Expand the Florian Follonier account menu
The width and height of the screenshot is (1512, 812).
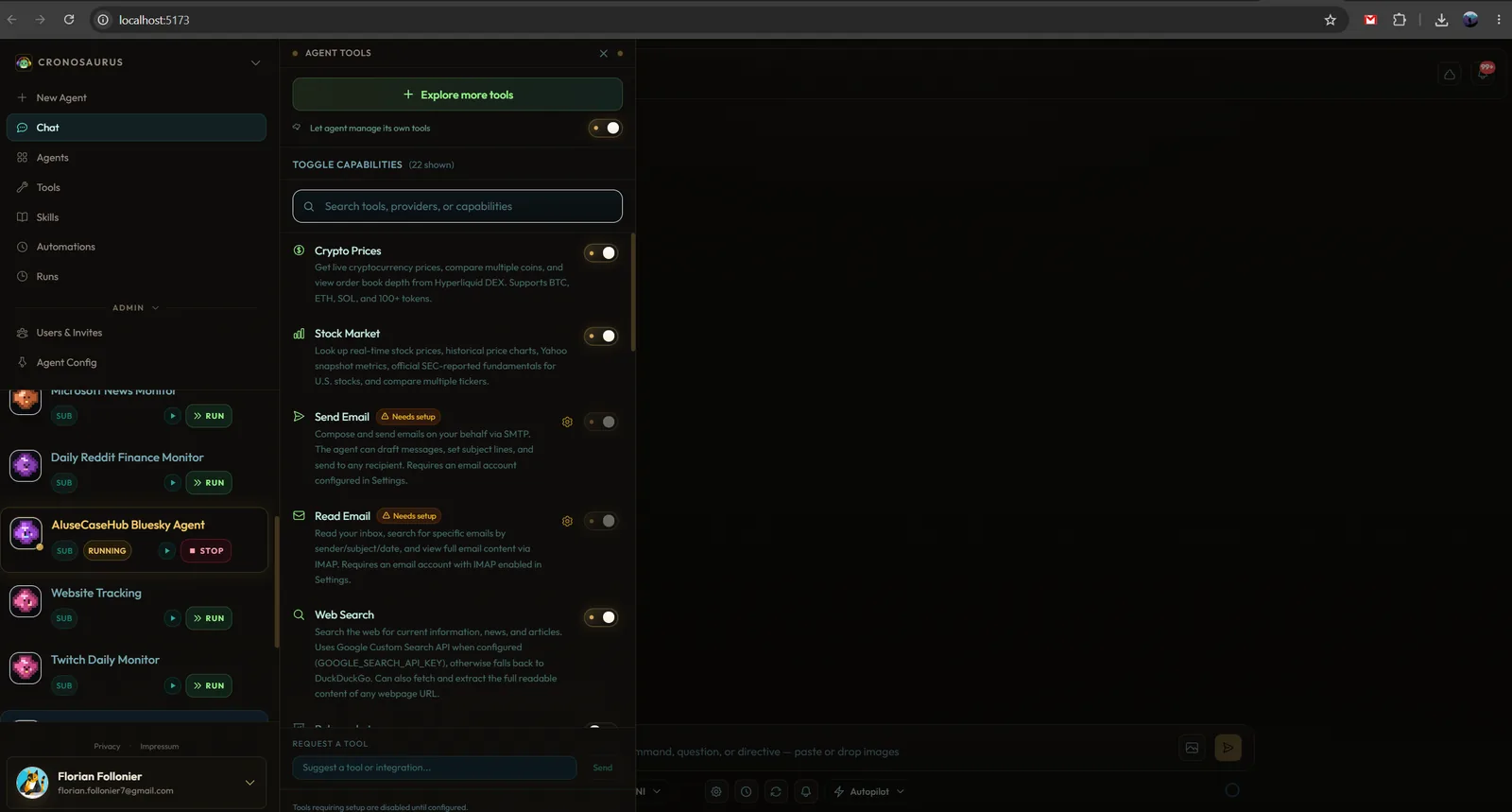(x=249, y=783)
